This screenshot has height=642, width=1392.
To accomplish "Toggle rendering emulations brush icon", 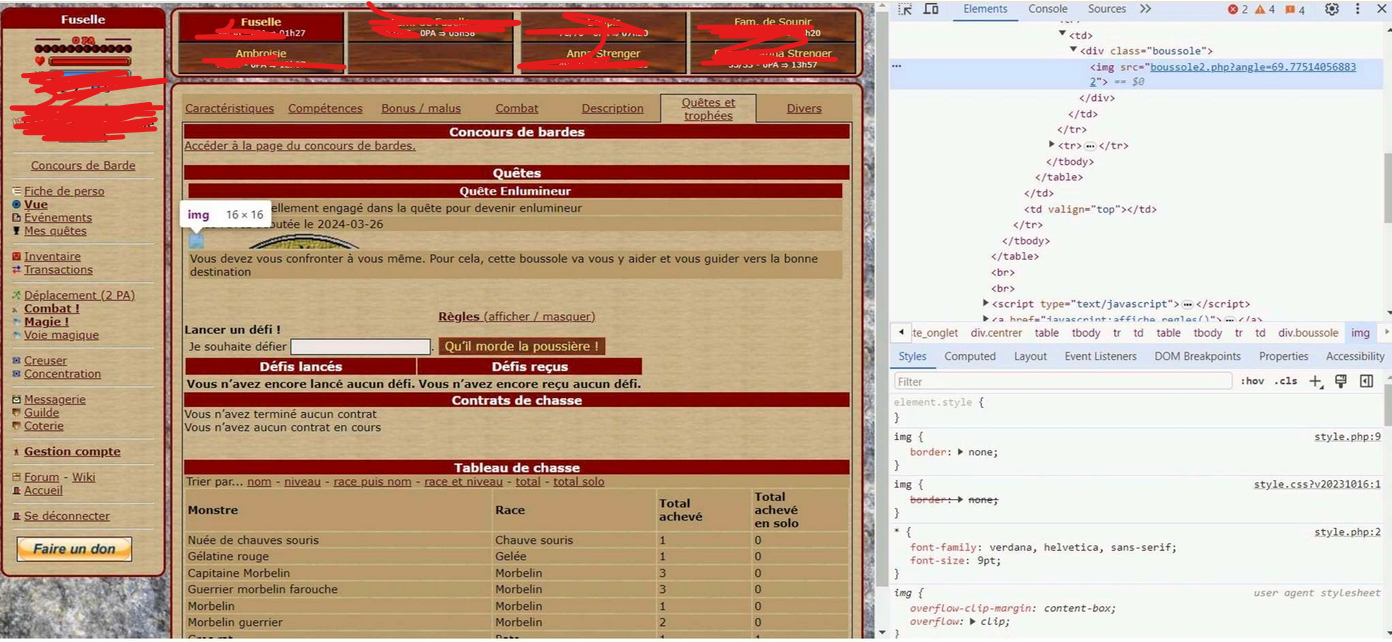I will pyautogui.click(x=1341, y=381).
